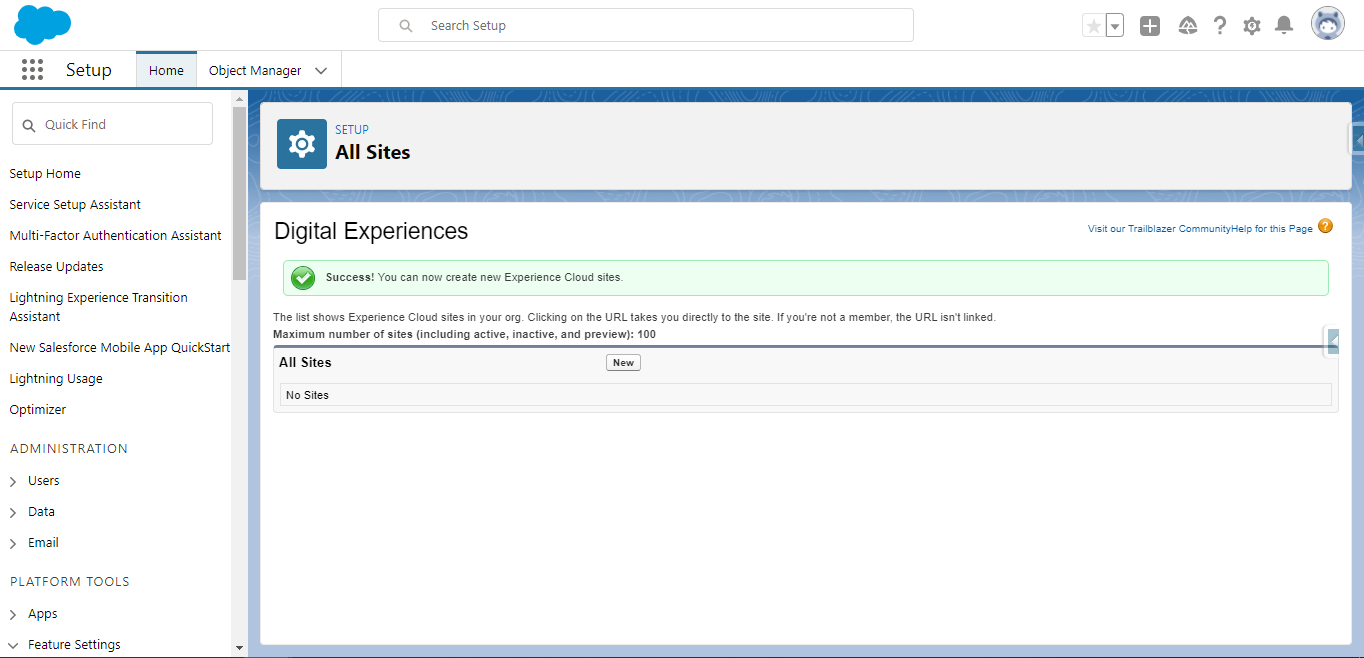Viewport: 1364px width, 658px height.
Task: Open the Notifications bell
Action: pyautogui.click(x=1284, y=26)
